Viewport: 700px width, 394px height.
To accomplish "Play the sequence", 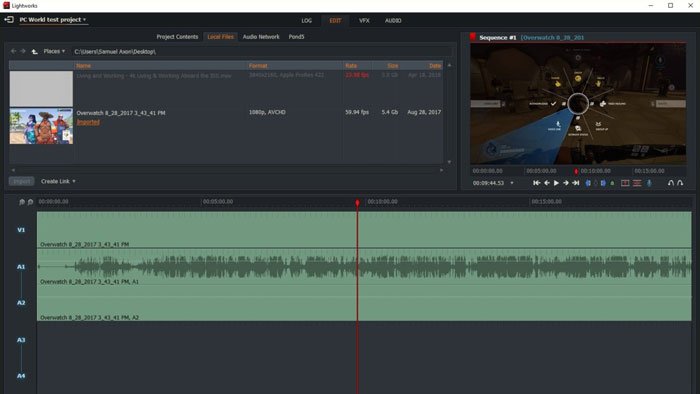I will pyautogui.click(x=556, y=183).
